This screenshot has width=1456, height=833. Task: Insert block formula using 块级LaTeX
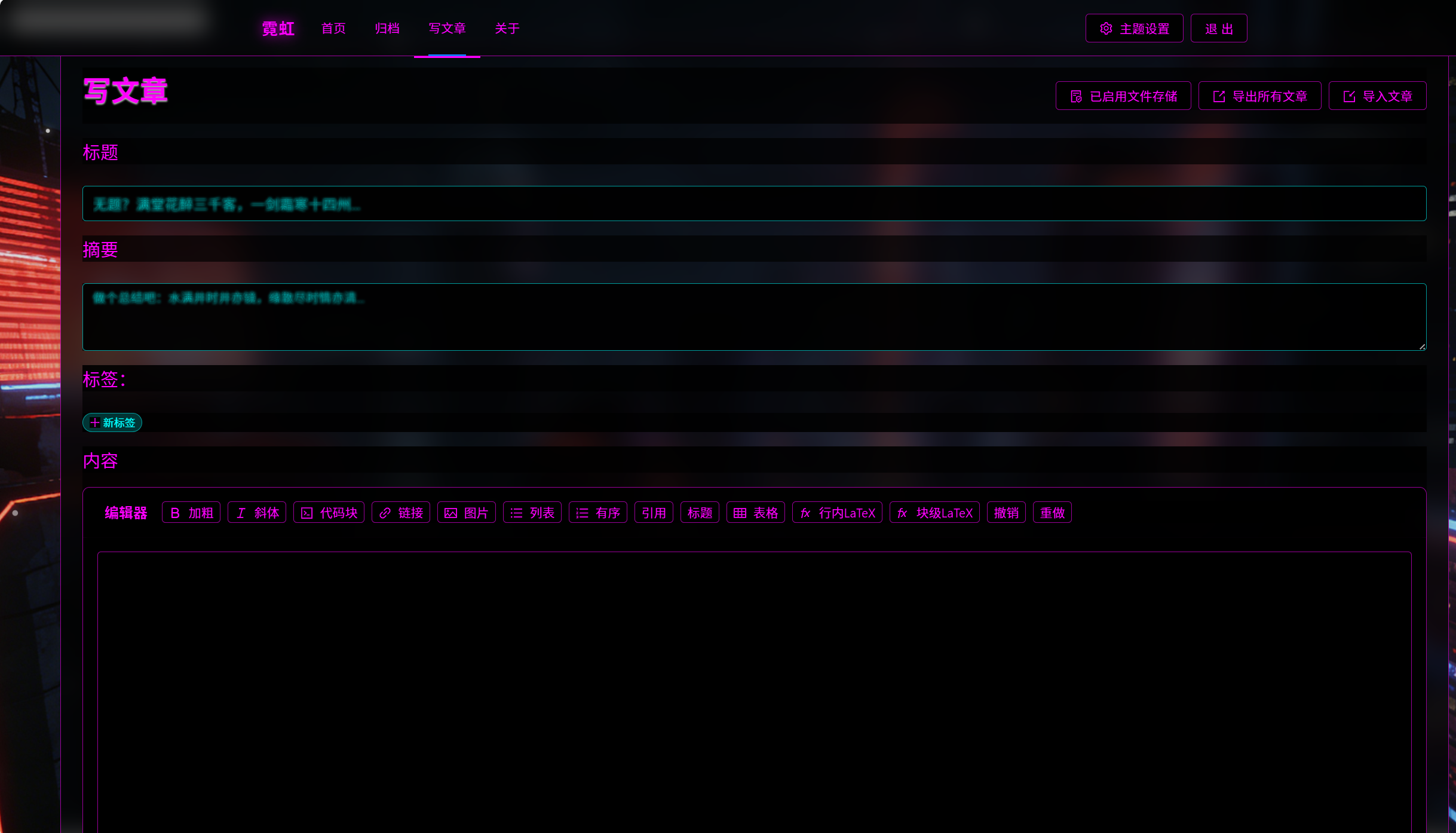pyautogui.click(x=934, y=513)
